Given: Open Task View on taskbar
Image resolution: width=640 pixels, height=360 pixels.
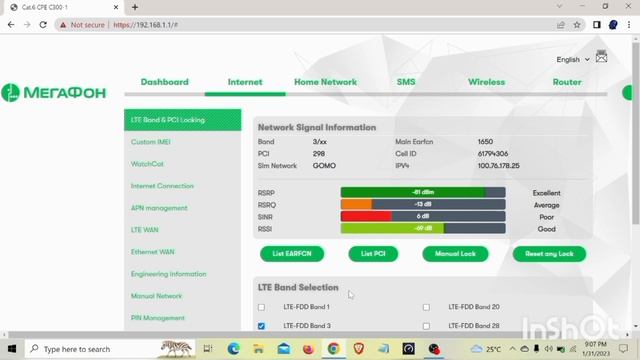Looking at the screenshot, I should 208,349.
